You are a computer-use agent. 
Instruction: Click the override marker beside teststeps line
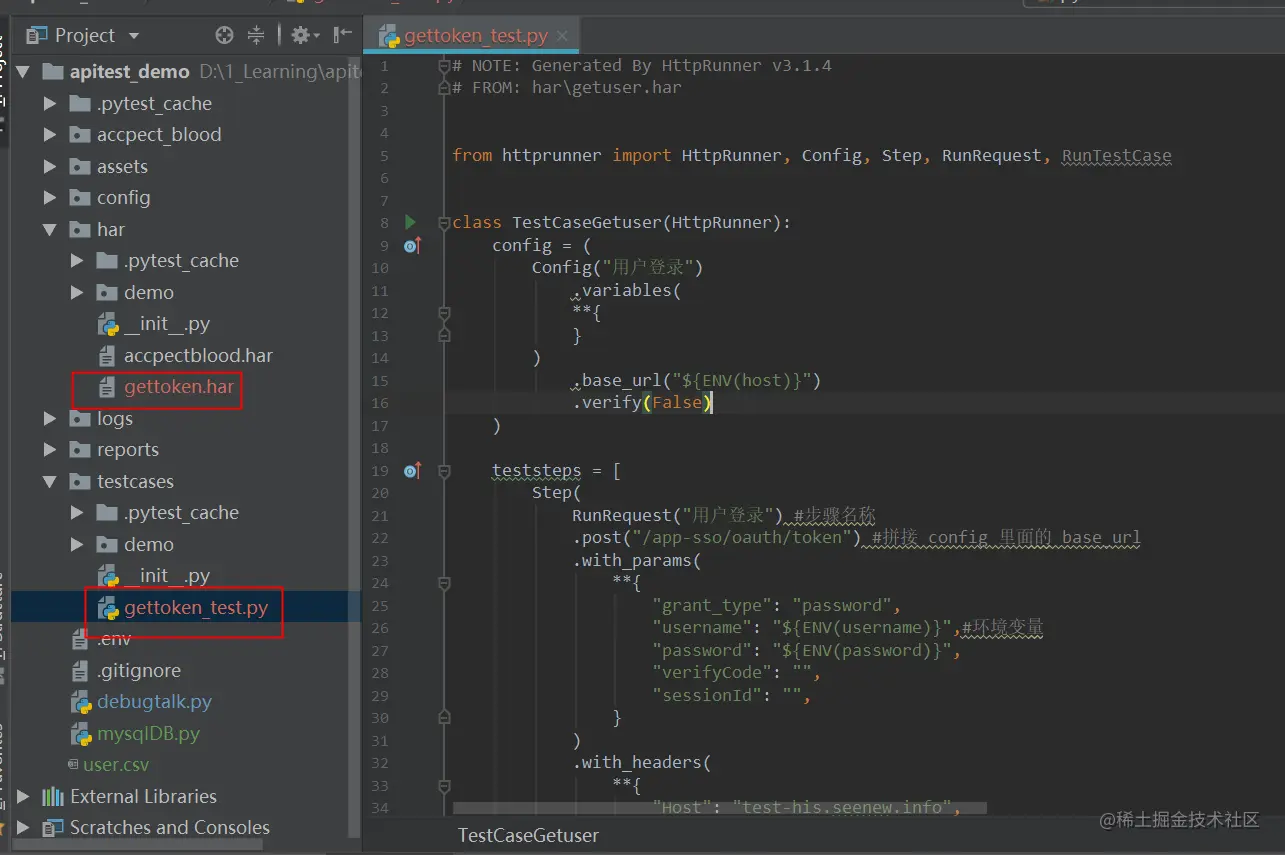[x=412, y=470]
